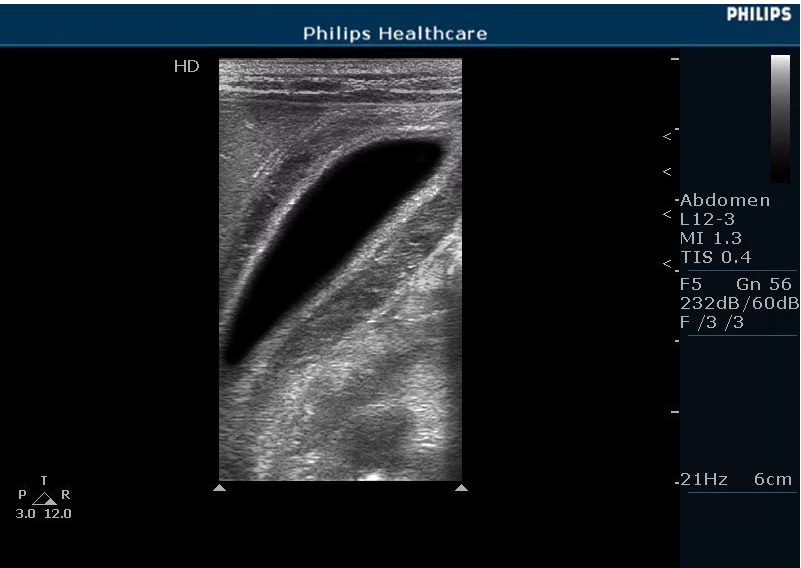Toggle the HD indicator beside the image
This screenshot has height=568, width=801.
[x=186, y=67]
